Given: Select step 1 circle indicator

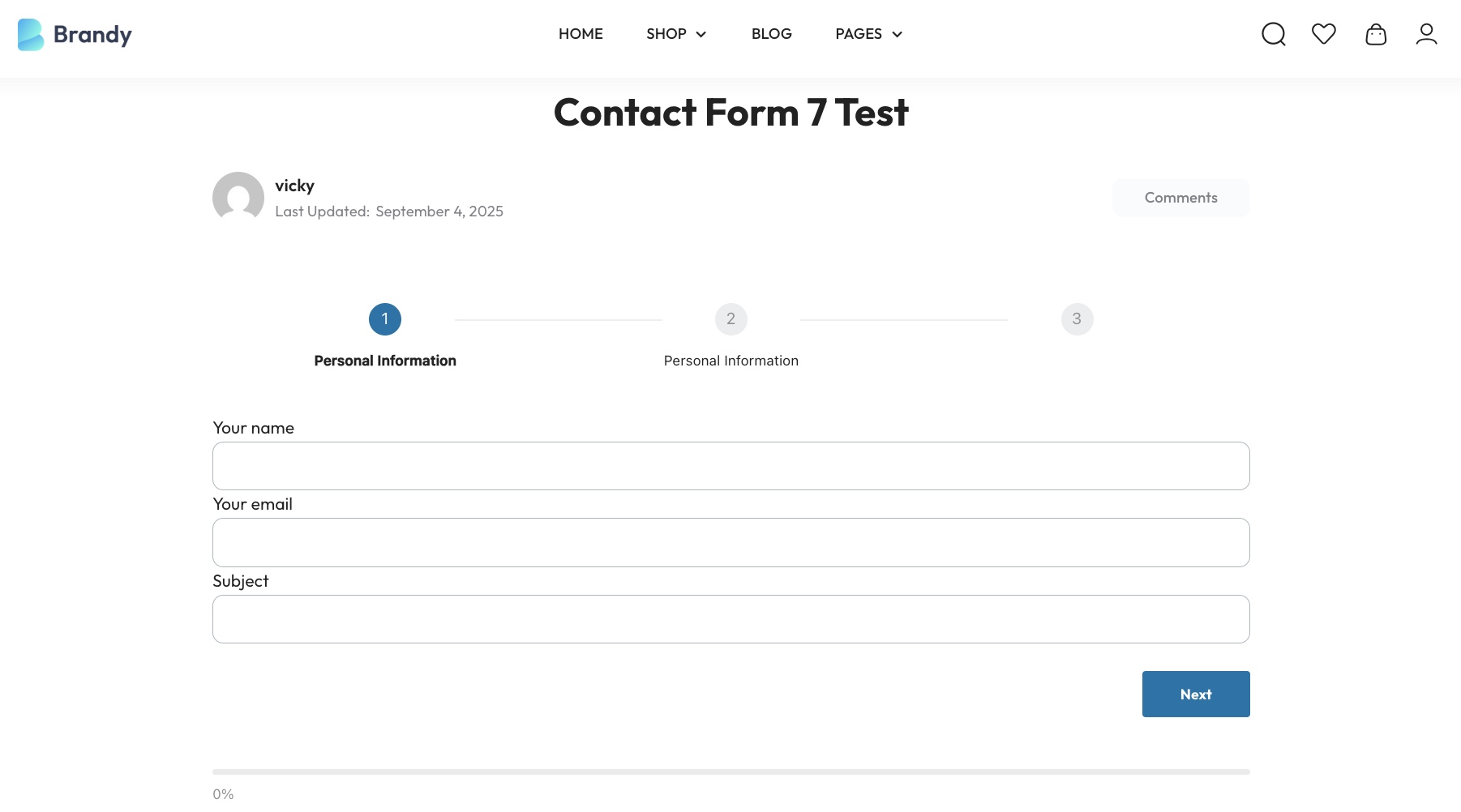Looking at the screenshot, I should [x=385, y=319].
